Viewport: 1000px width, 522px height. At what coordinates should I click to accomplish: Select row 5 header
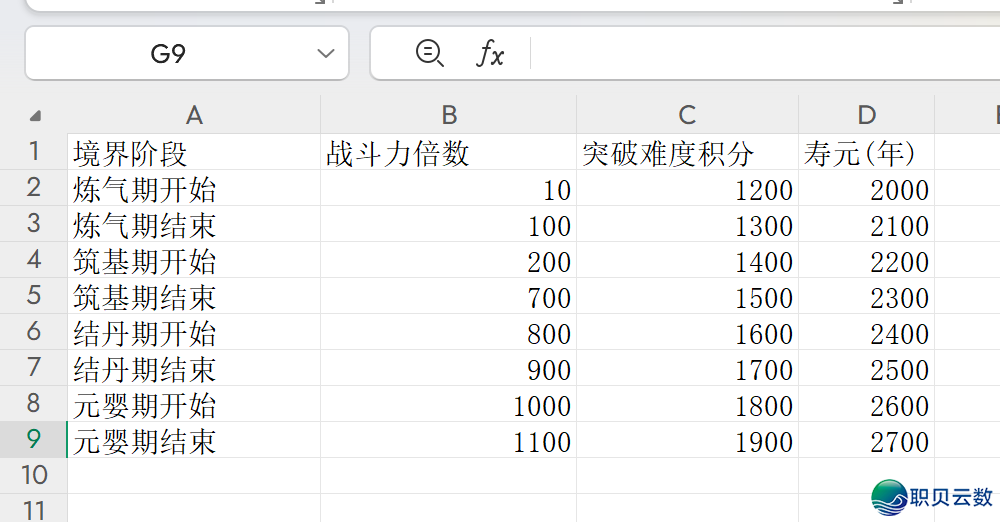[34, 295]
